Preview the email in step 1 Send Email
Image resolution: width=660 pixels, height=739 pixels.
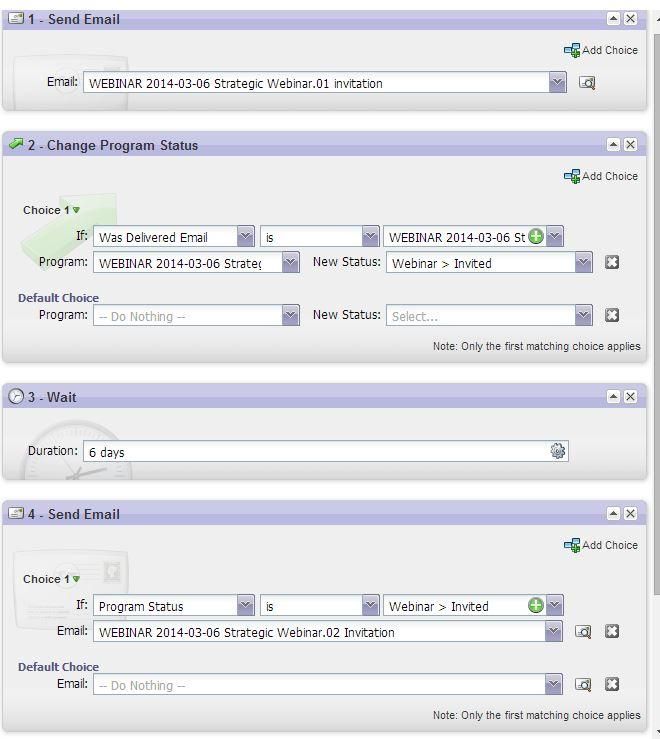[587, 83]
